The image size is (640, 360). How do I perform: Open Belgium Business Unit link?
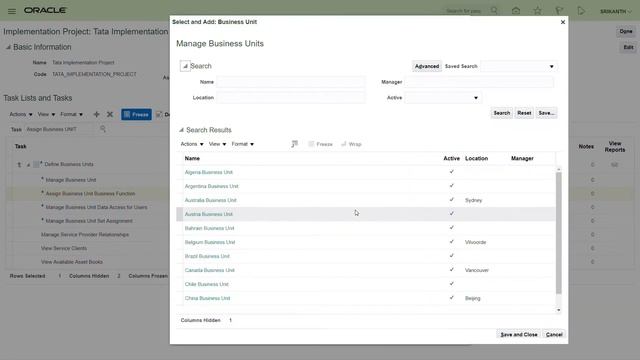210,242
